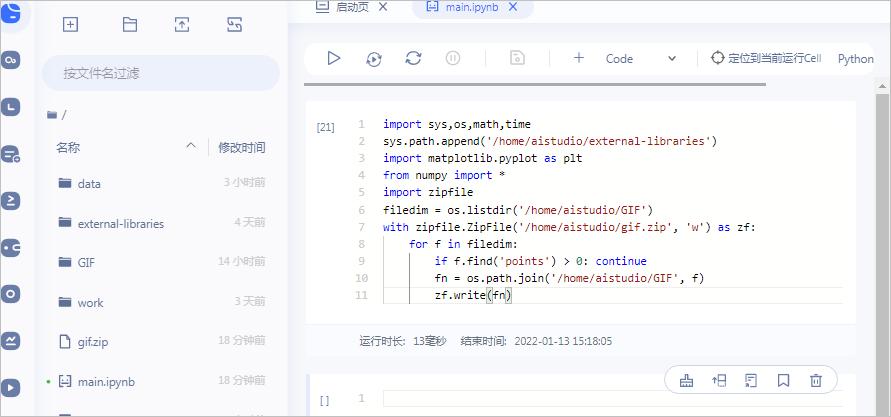
Task: Click the save notebook icon
Action: tap(517, 59)
